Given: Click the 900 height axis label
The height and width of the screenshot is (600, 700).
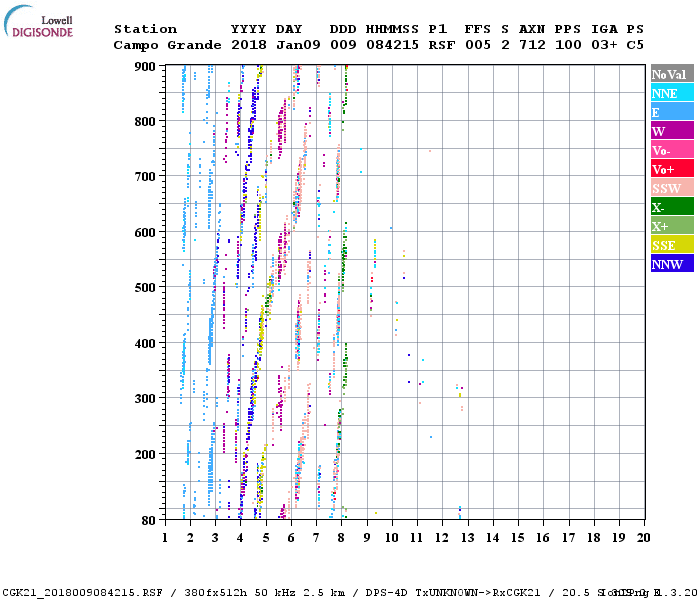Looking at the screenshot, I should [x=145, y=67].
